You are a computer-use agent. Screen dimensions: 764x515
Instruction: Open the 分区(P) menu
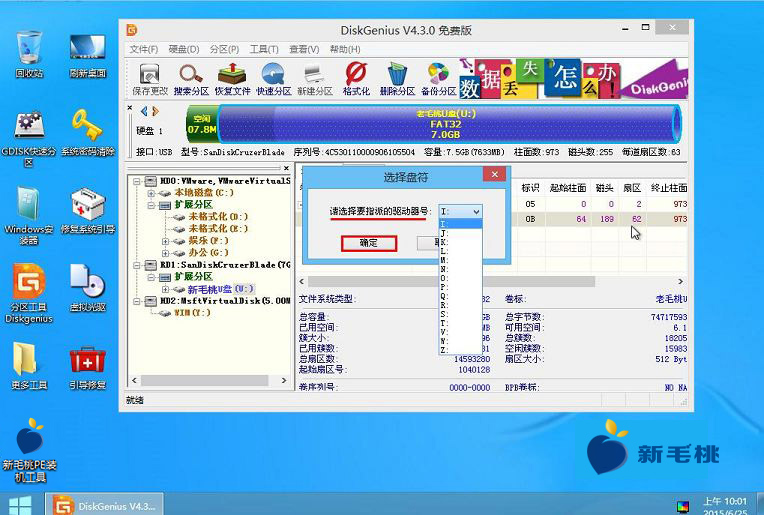[x=224, y=49]
